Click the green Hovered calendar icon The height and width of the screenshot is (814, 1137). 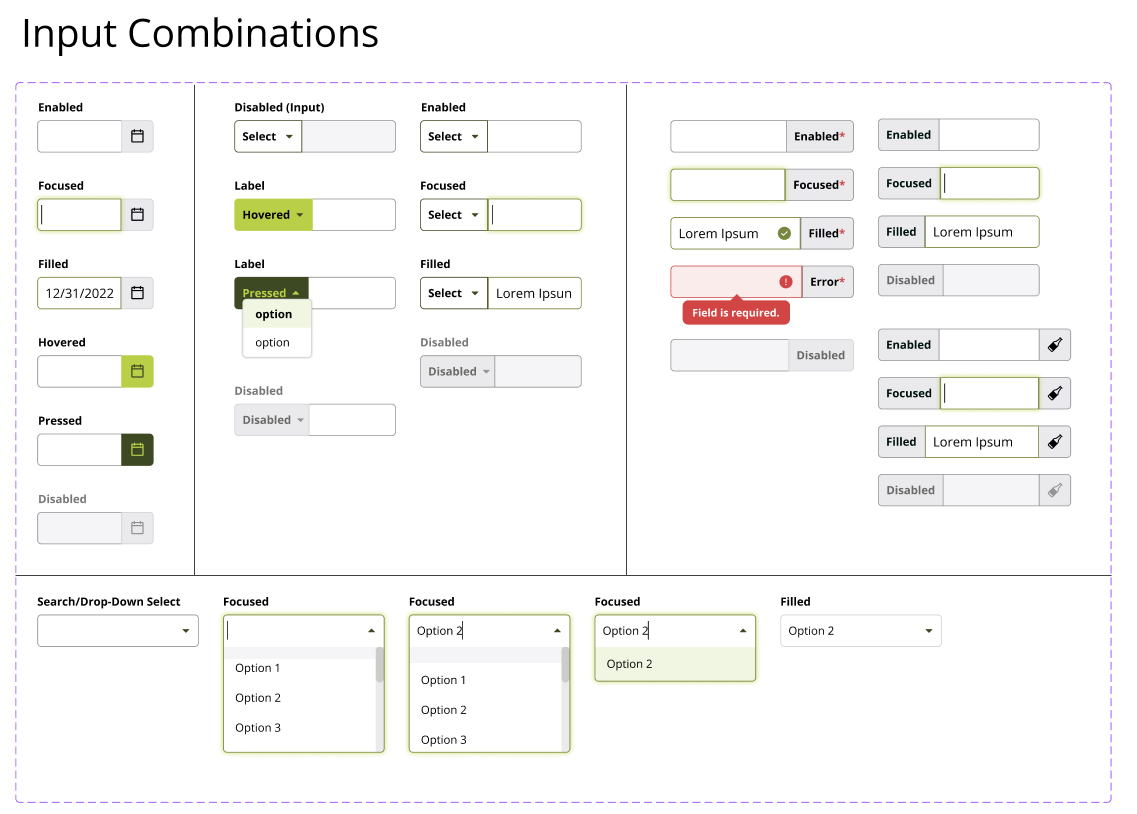click(x=137, y=371)
